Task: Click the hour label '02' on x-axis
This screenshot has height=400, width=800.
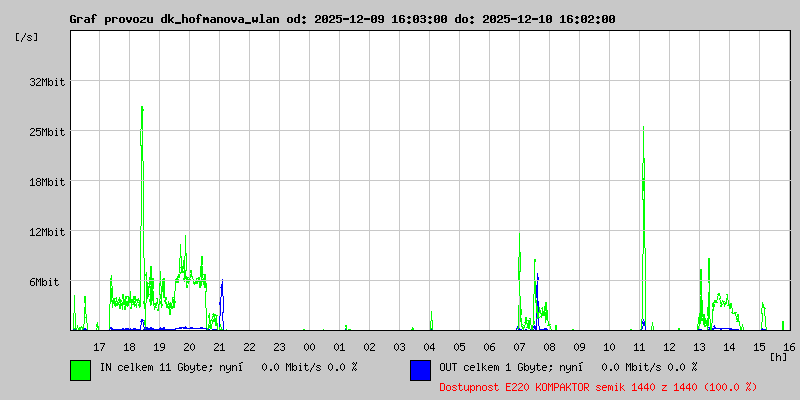Action: [x=369, y=347]
